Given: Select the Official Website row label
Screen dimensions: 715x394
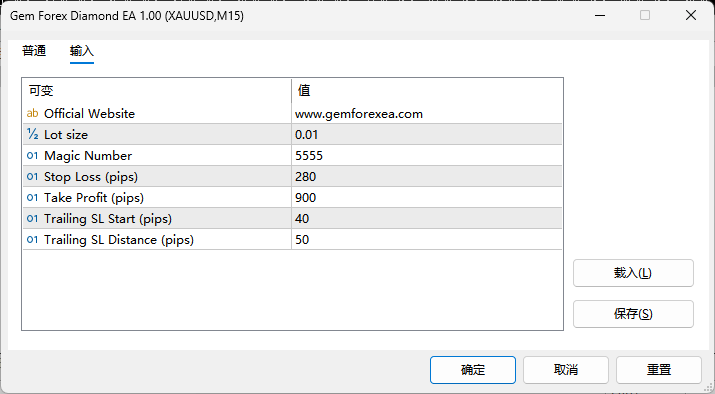Looking at the screenshot, I should [x=89, y=114].
